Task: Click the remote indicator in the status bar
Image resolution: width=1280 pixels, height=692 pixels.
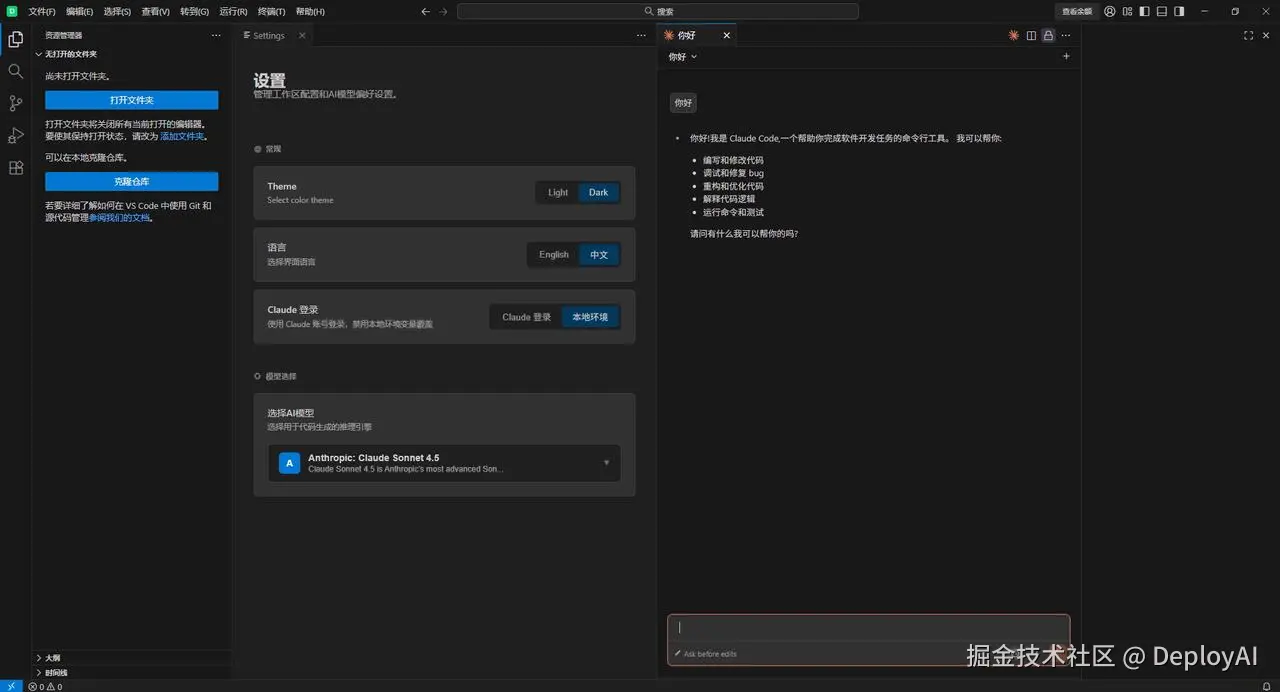Action: (x=11, y=686)
